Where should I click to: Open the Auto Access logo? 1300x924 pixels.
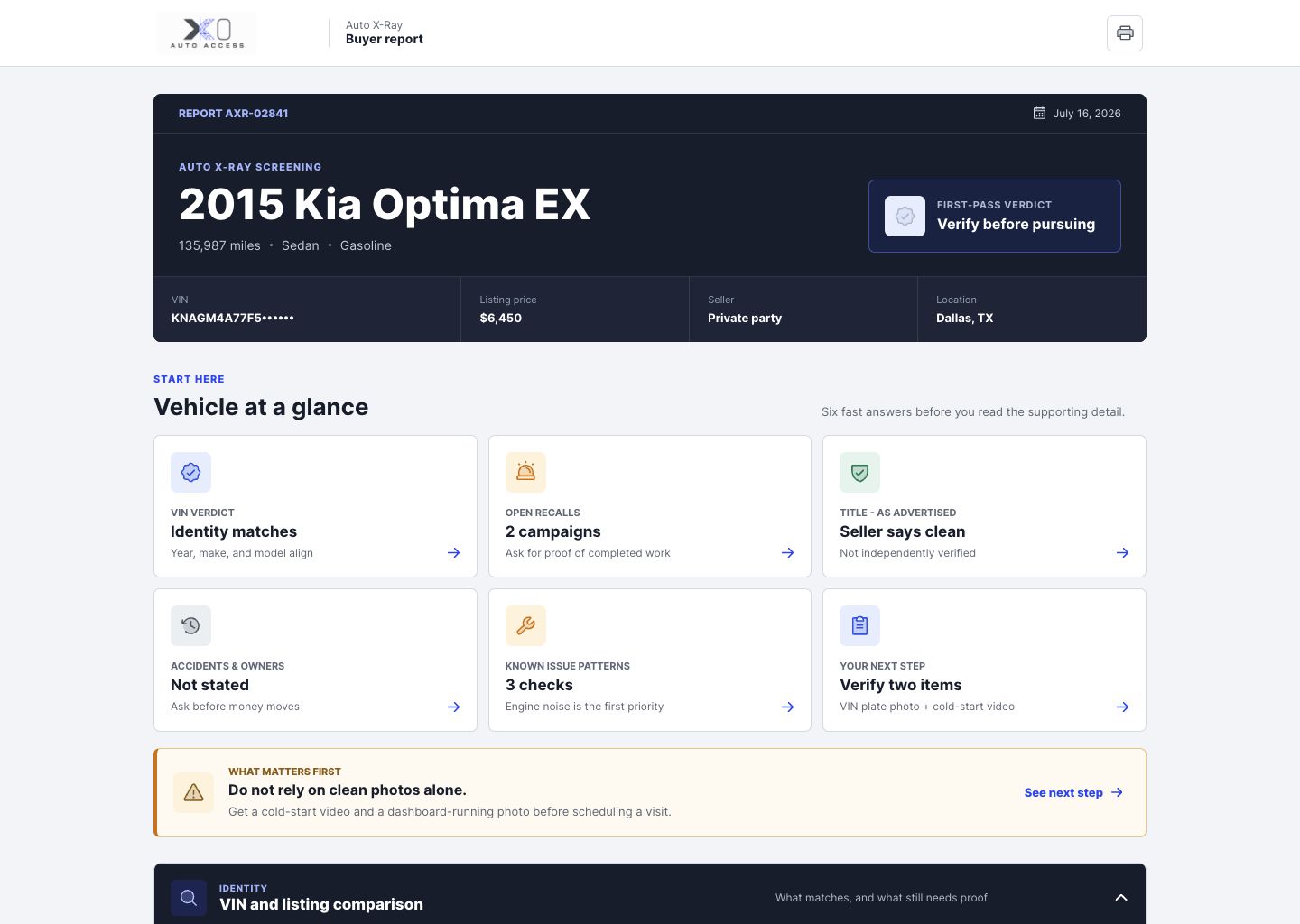click(x=207, y=33)
